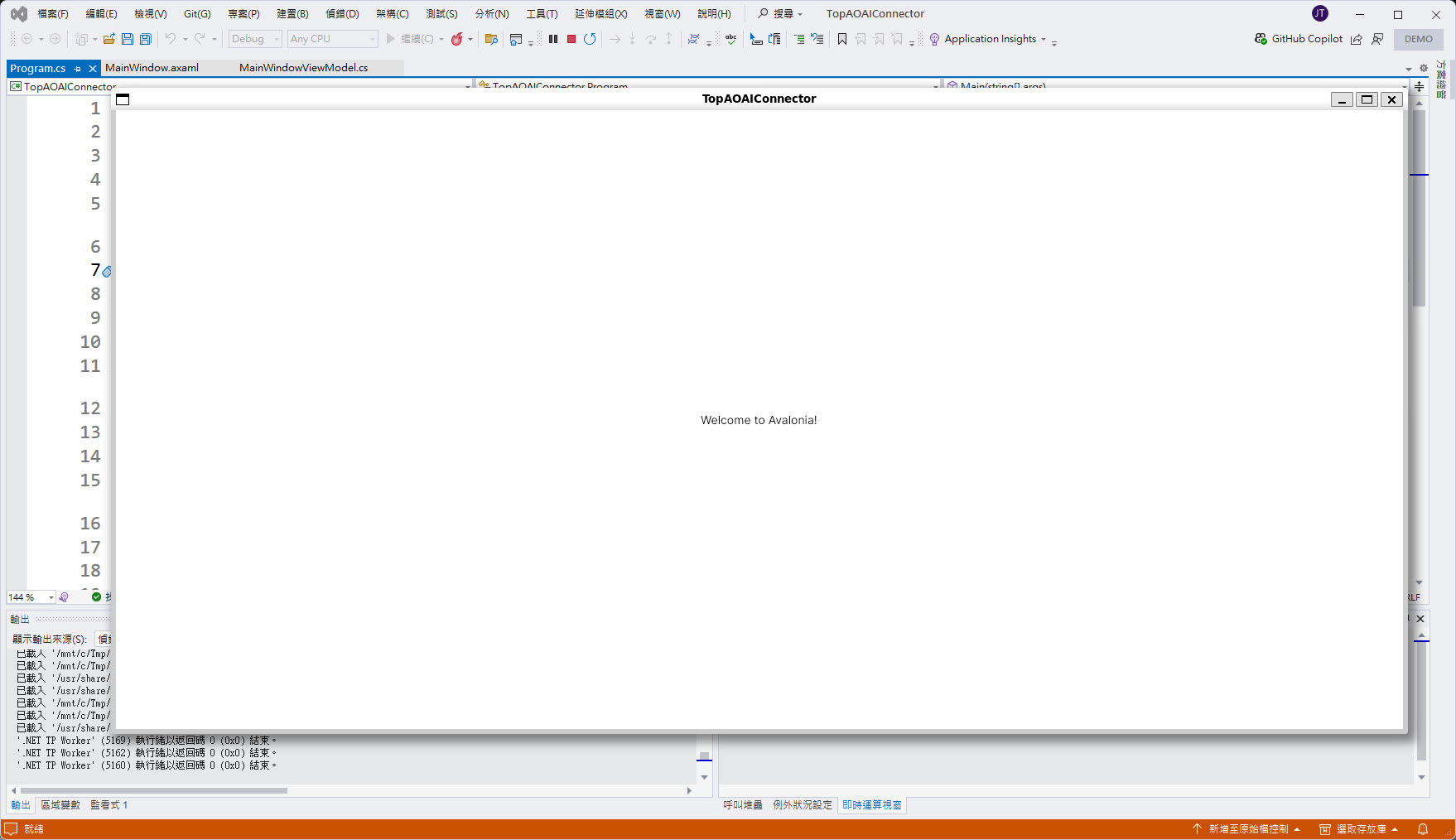Click the notifications bell in status bar
The width and height of the screenshot is (1456, 840).
[x=1423, y=829]
